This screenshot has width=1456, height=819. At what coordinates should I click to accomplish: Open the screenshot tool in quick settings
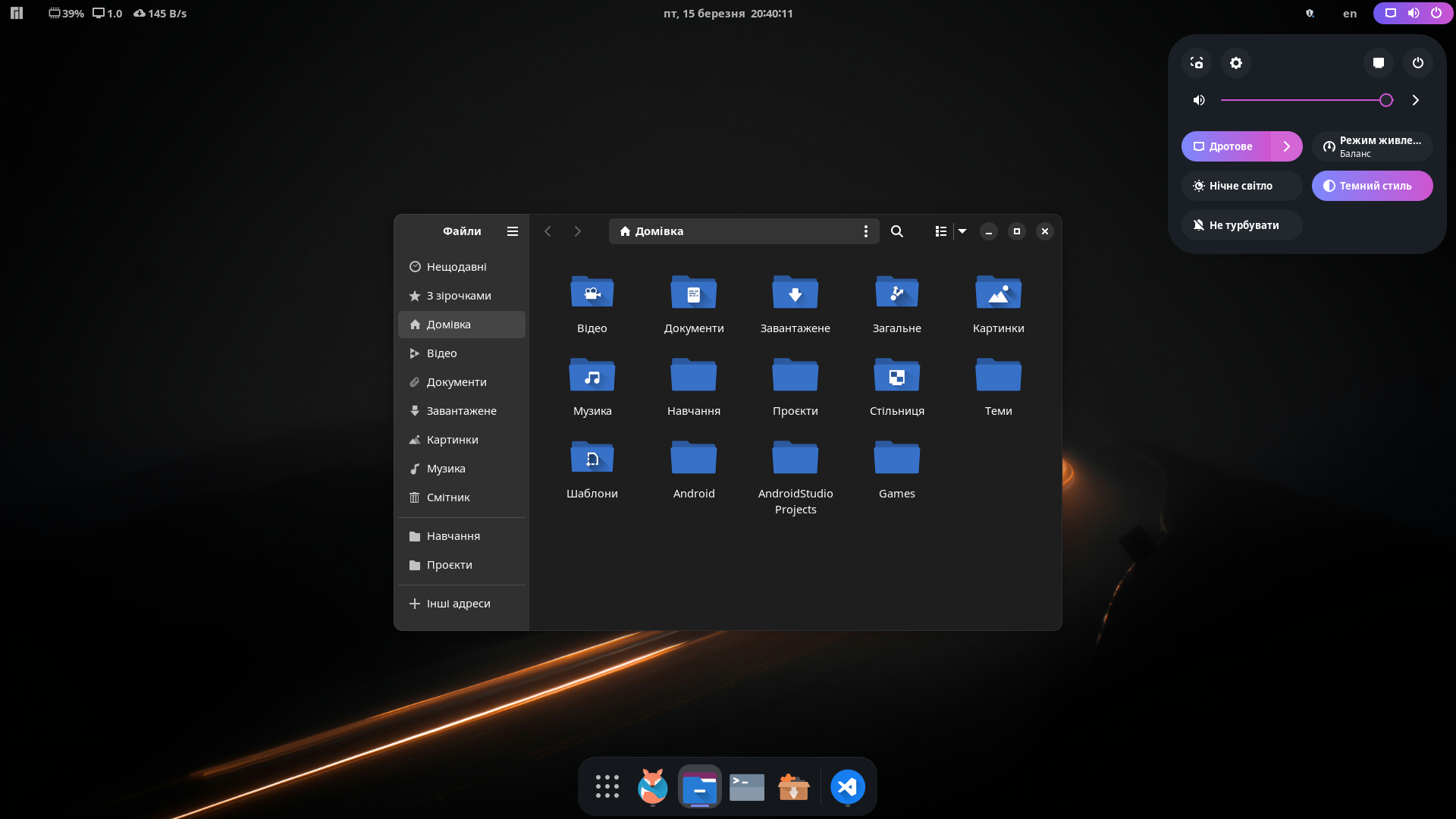(x=1197, y=63)
